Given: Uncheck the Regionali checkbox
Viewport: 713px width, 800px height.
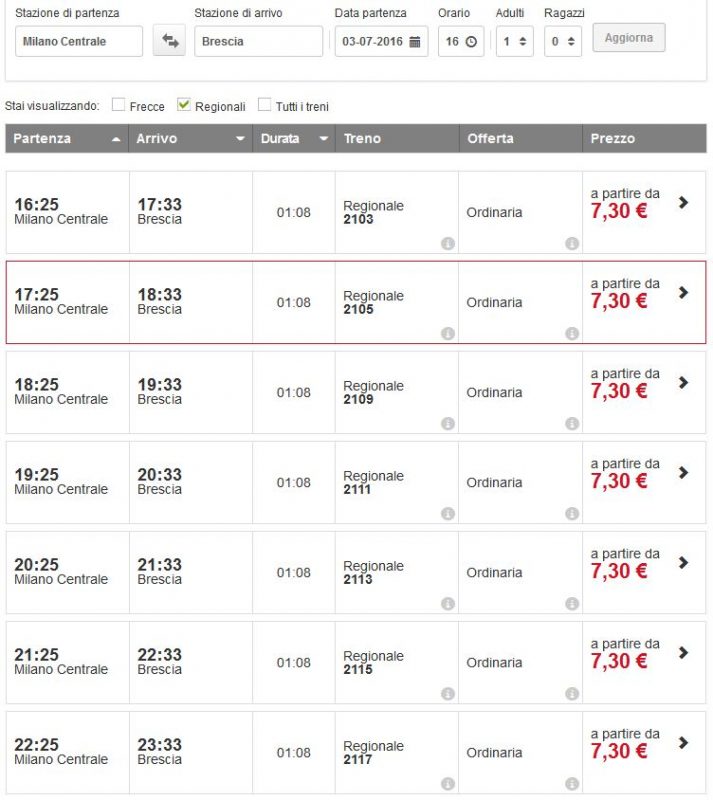Looking at the screenshot, I should [183, 105].
